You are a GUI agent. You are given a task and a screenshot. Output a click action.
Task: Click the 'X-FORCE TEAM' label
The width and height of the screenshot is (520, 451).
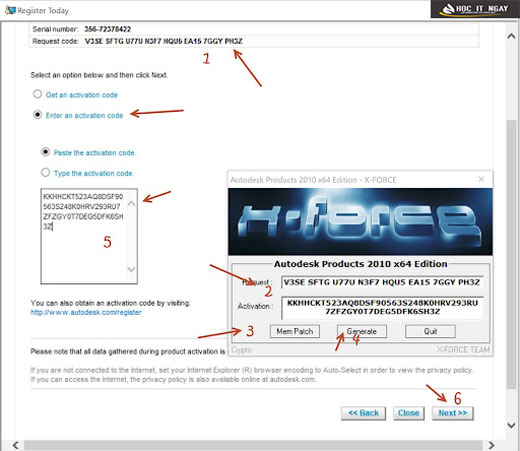463,350
